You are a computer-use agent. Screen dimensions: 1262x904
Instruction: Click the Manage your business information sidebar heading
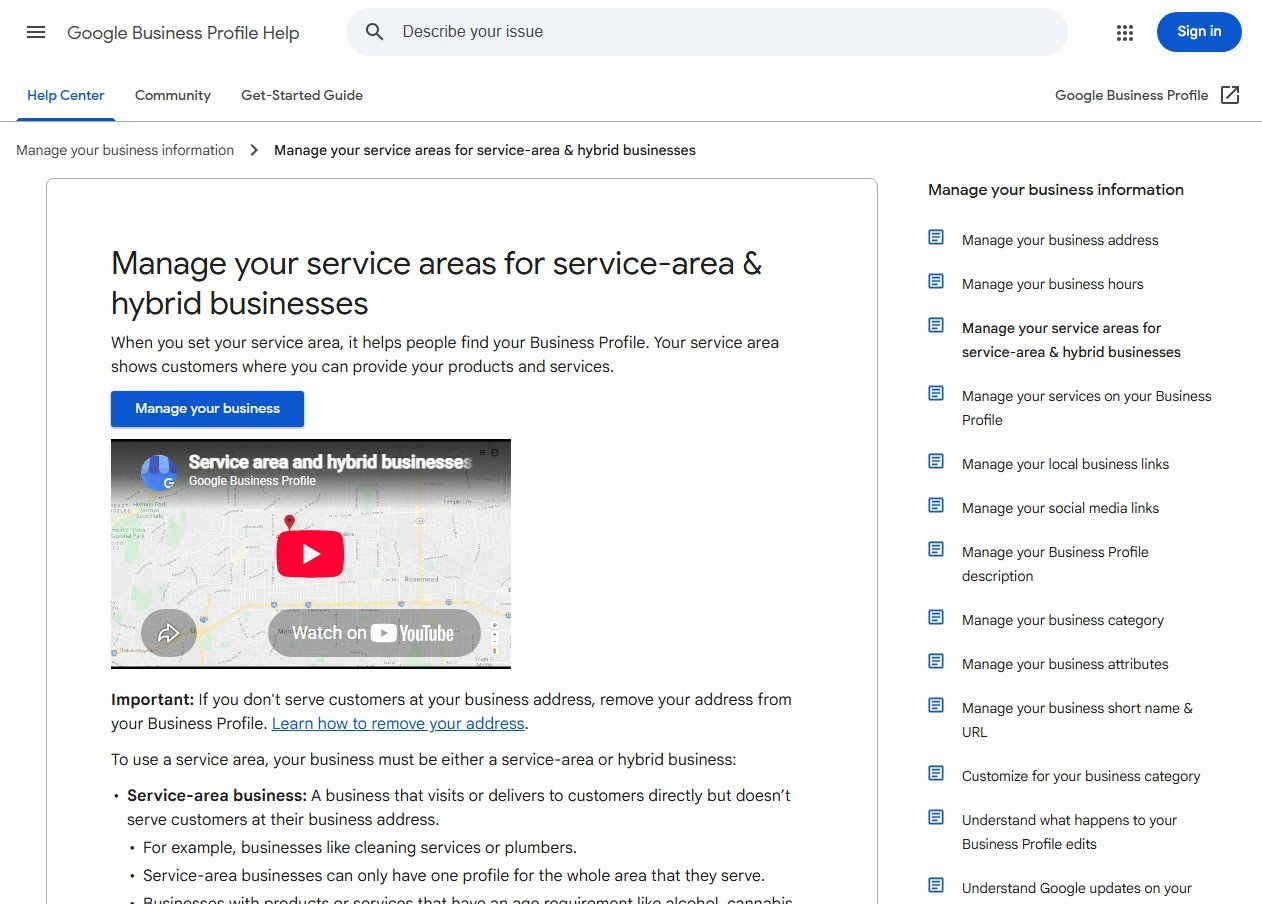(x=1056, y=190)
